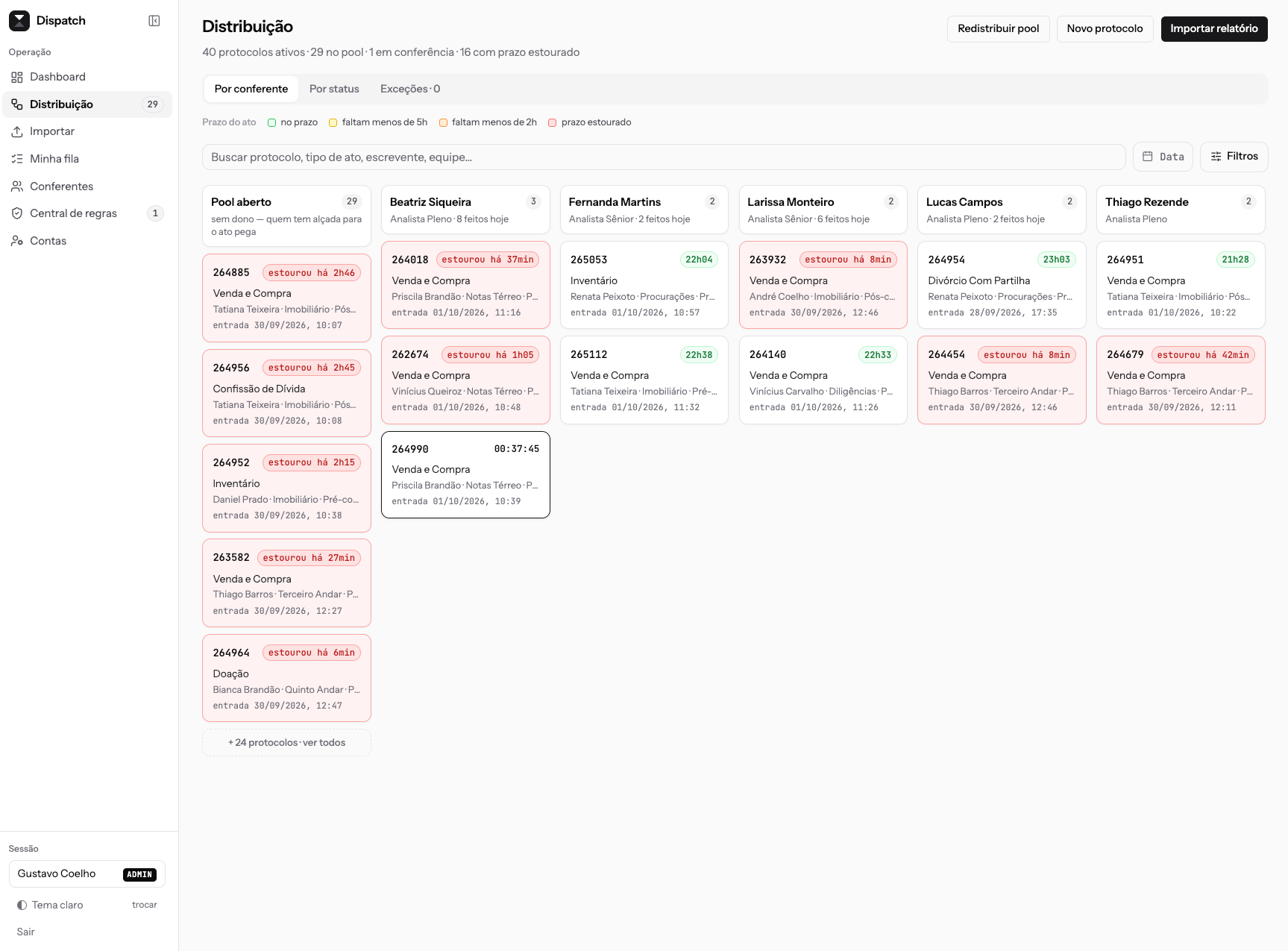The height and width of the screenshot is (951, 1288).
Task: Click Novo protocolo button
Action: (x=1105, y=29)
